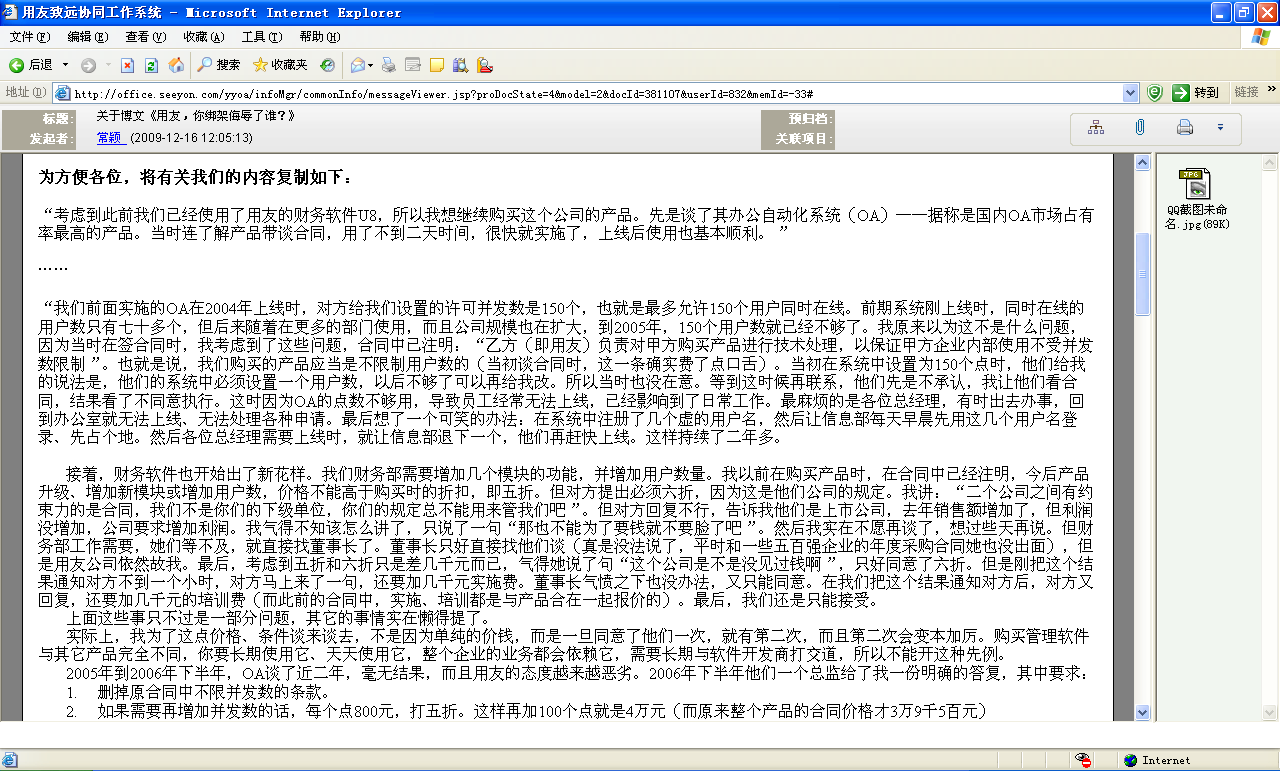Click the yellow note icon in toolbar

[x=436, y=65]
